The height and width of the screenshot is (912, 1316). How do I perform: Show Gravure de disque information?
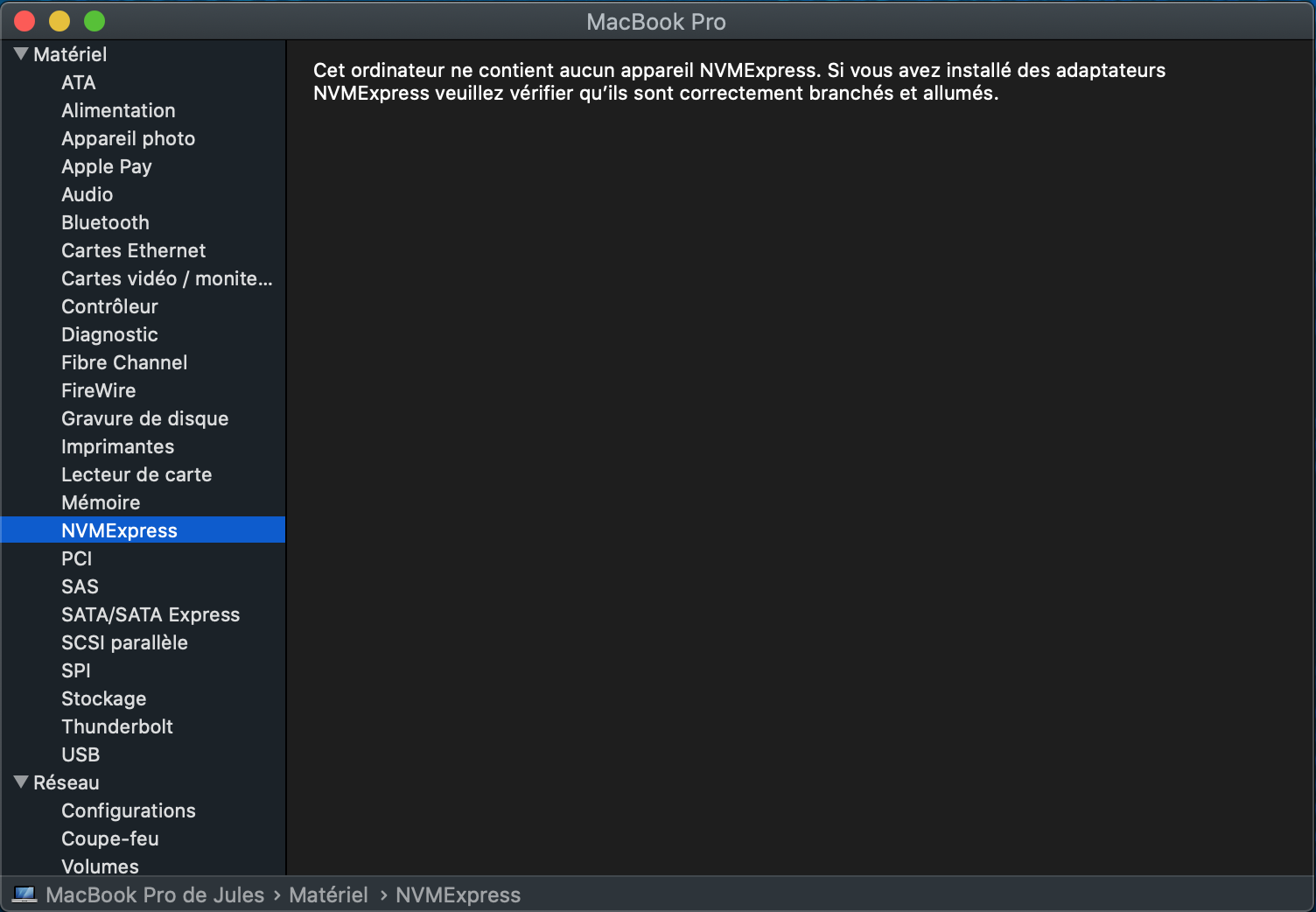pyautogui.click(x=143, y=418)
